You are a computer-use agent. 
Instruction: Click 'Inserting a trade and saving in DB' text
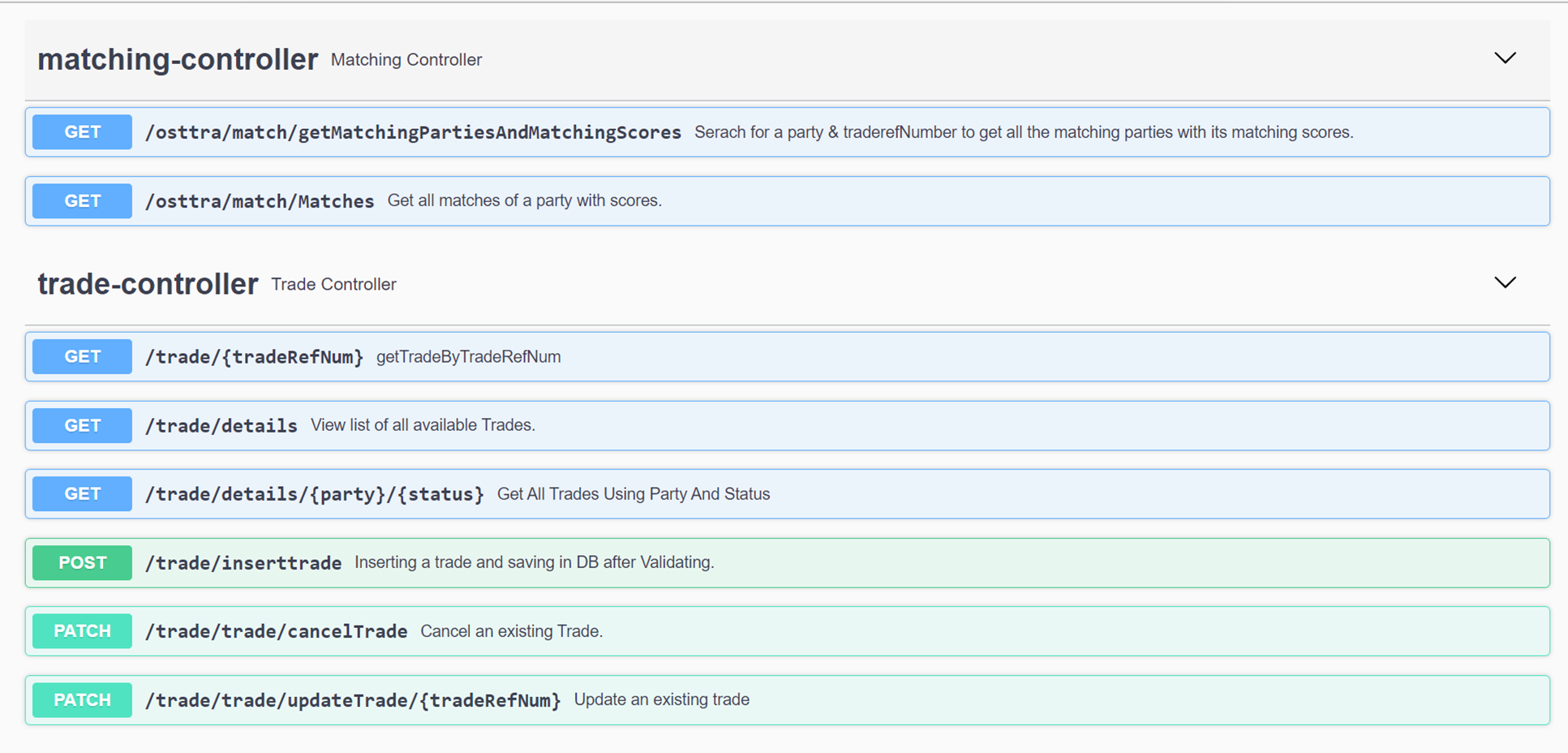pos(534,562)
